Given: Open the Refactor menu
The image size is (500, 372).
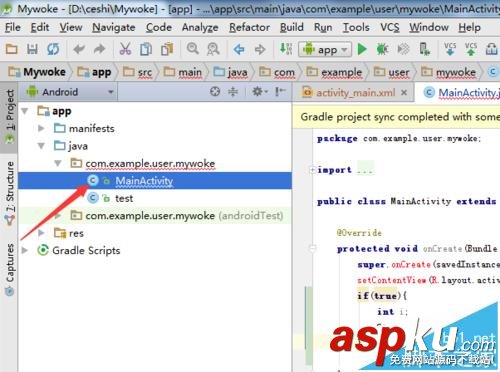Looking at the screenshot, I should point(249,27).
